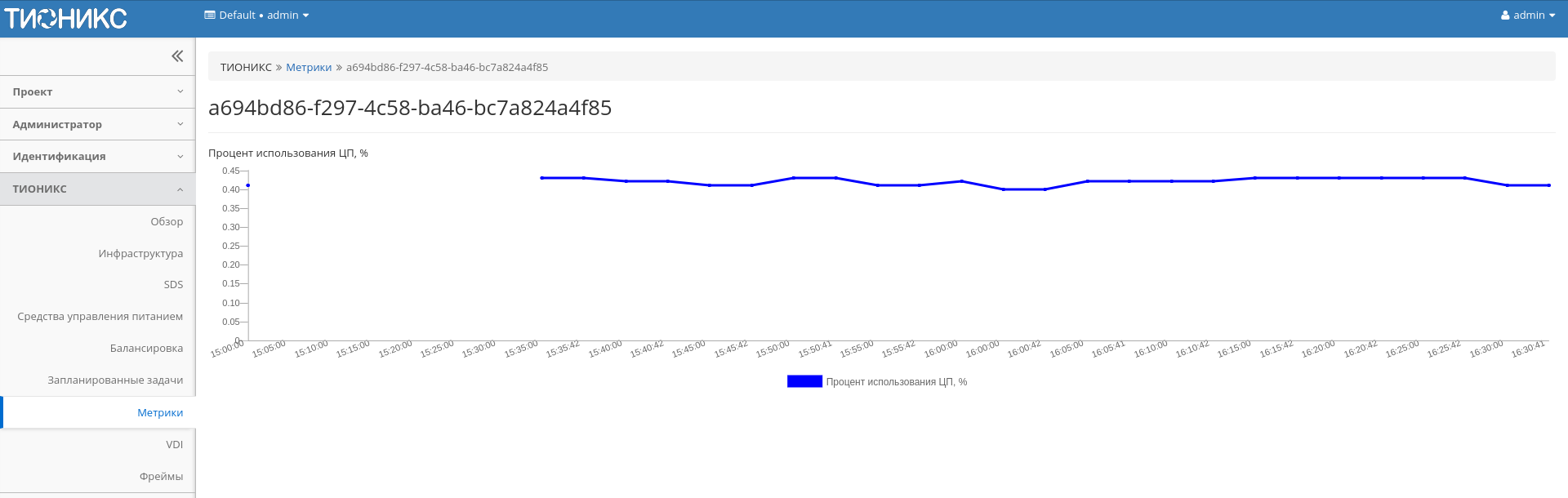Select Средства управления питанием
This screenshot has height=498, width=1568.
click(100, 317)
